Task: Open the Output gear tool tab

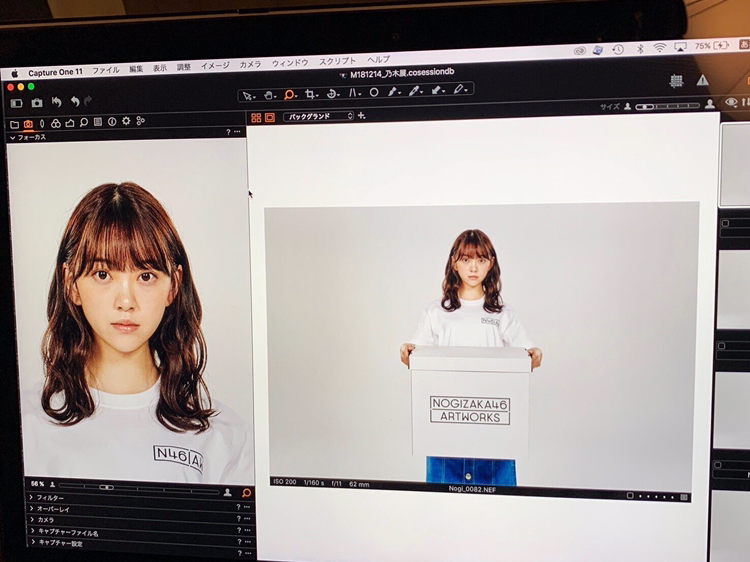Action: [x=126, y=121]
